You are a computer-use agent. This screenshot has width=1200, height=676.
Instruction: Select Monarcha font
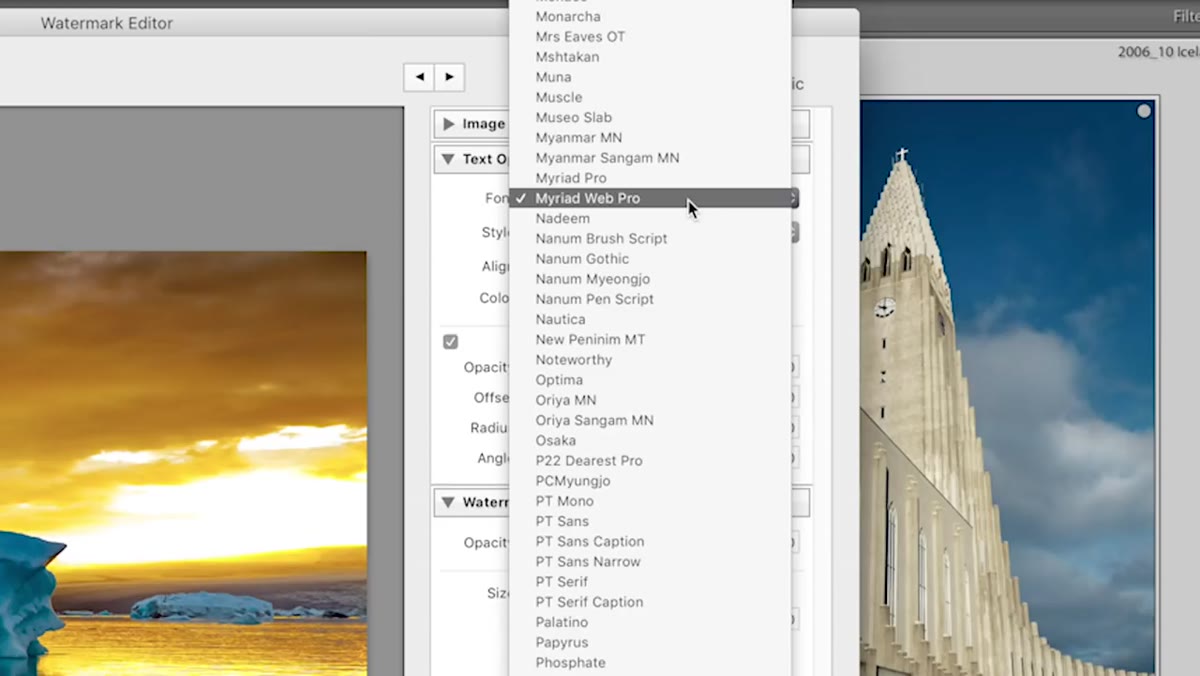pyautogui.click(x=650, y=16)
